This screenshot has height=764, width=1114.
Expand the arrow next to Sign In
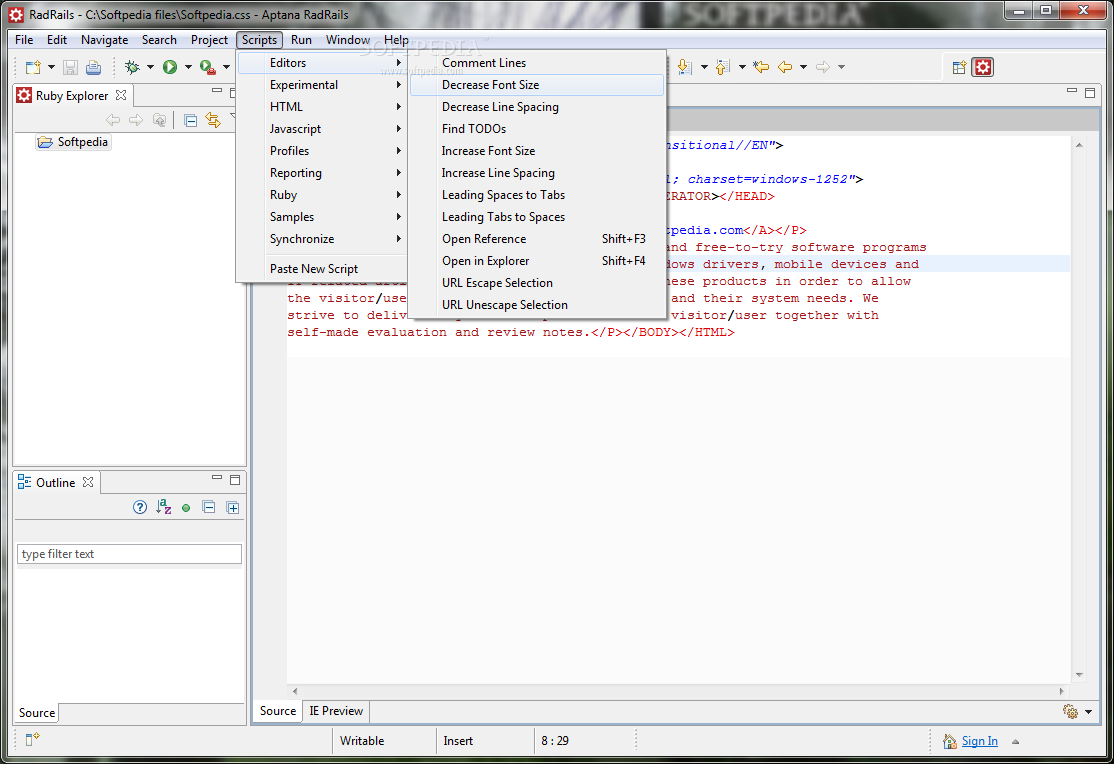pyautogui.click(x=1016, y=741)
